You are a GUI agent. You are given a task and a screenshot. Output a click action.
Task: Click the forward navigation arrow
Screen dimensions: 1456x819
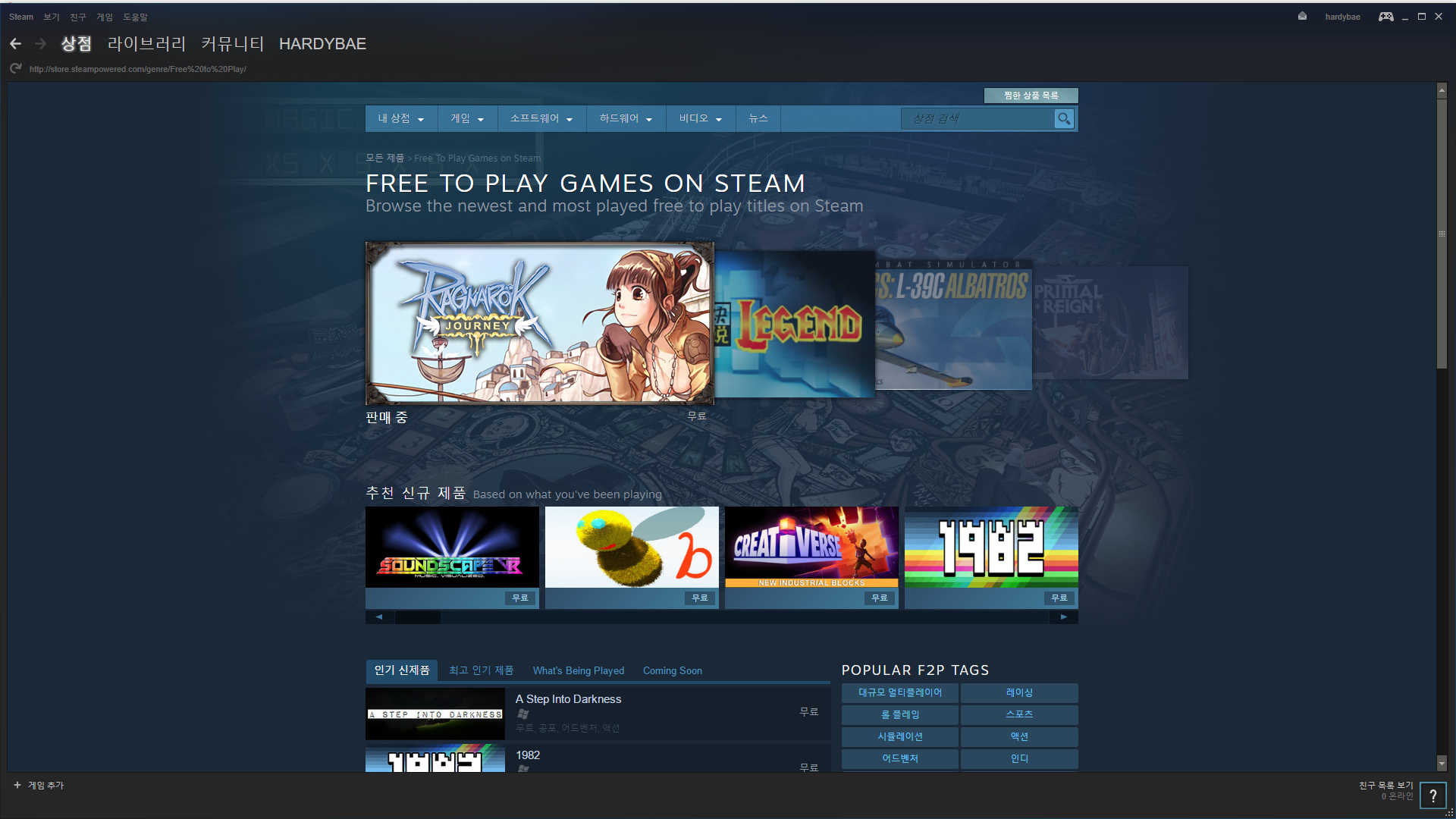pyautogui.click(x=41, y=44)
